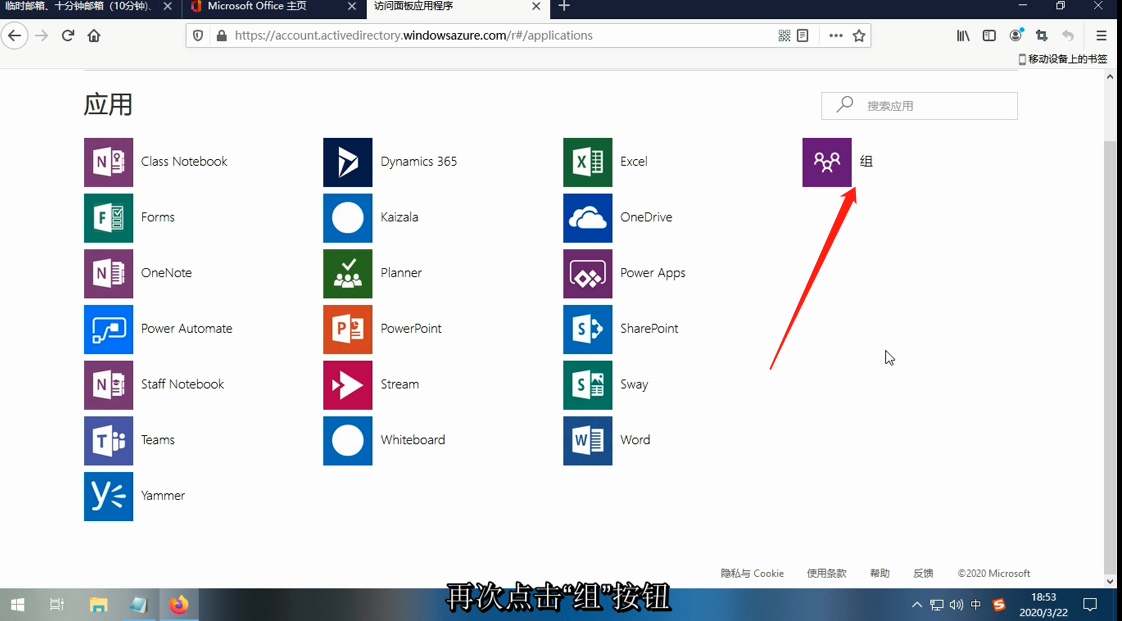1122x621 pixels.
Task: Launch the Planner app icon
Action: (x=348, y=274)
